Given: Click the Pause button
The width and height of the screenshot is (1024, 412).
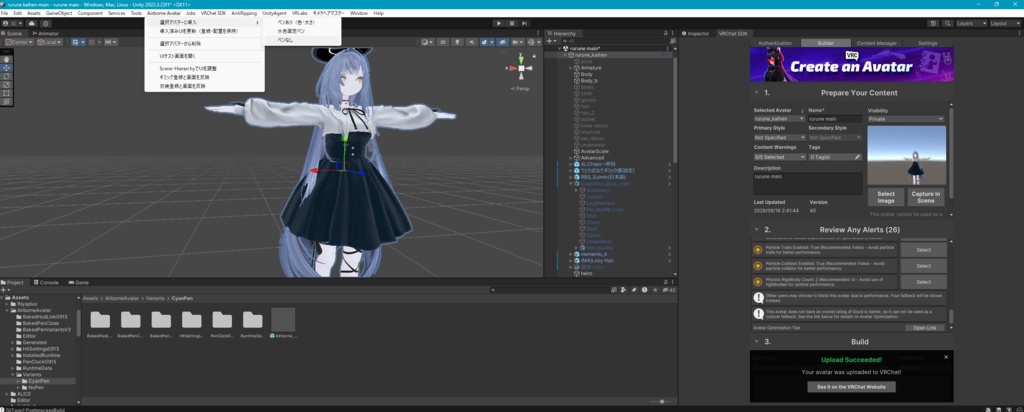Looking at the screenshot, I should tap(512, 24).
